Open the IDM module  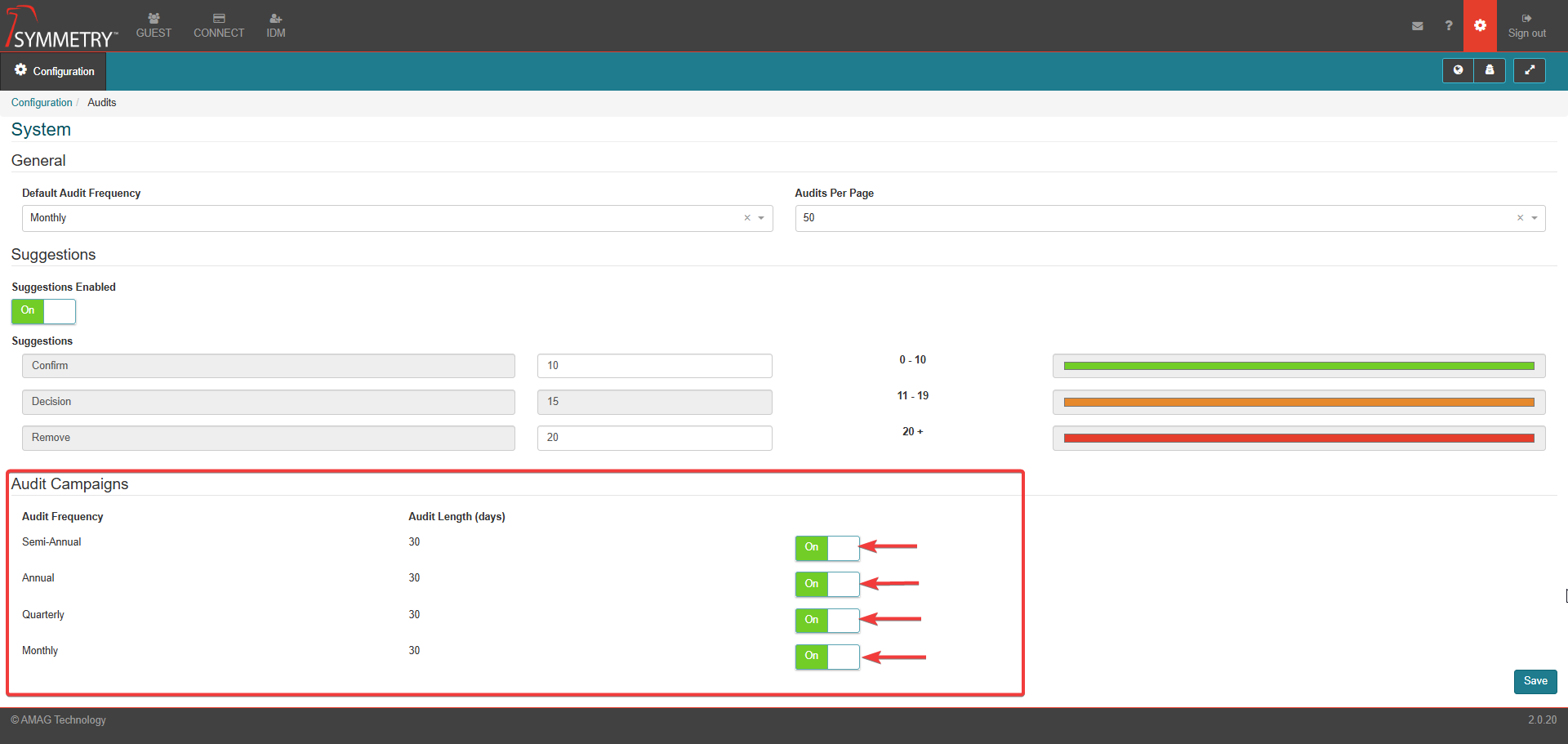click(276, 26)
